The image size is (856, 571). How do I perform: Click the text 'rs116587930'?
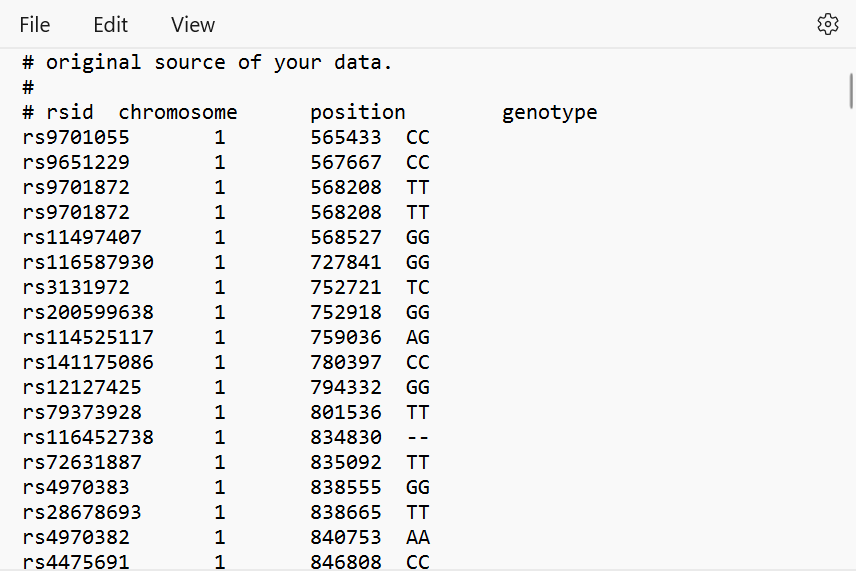click(88, 263)
